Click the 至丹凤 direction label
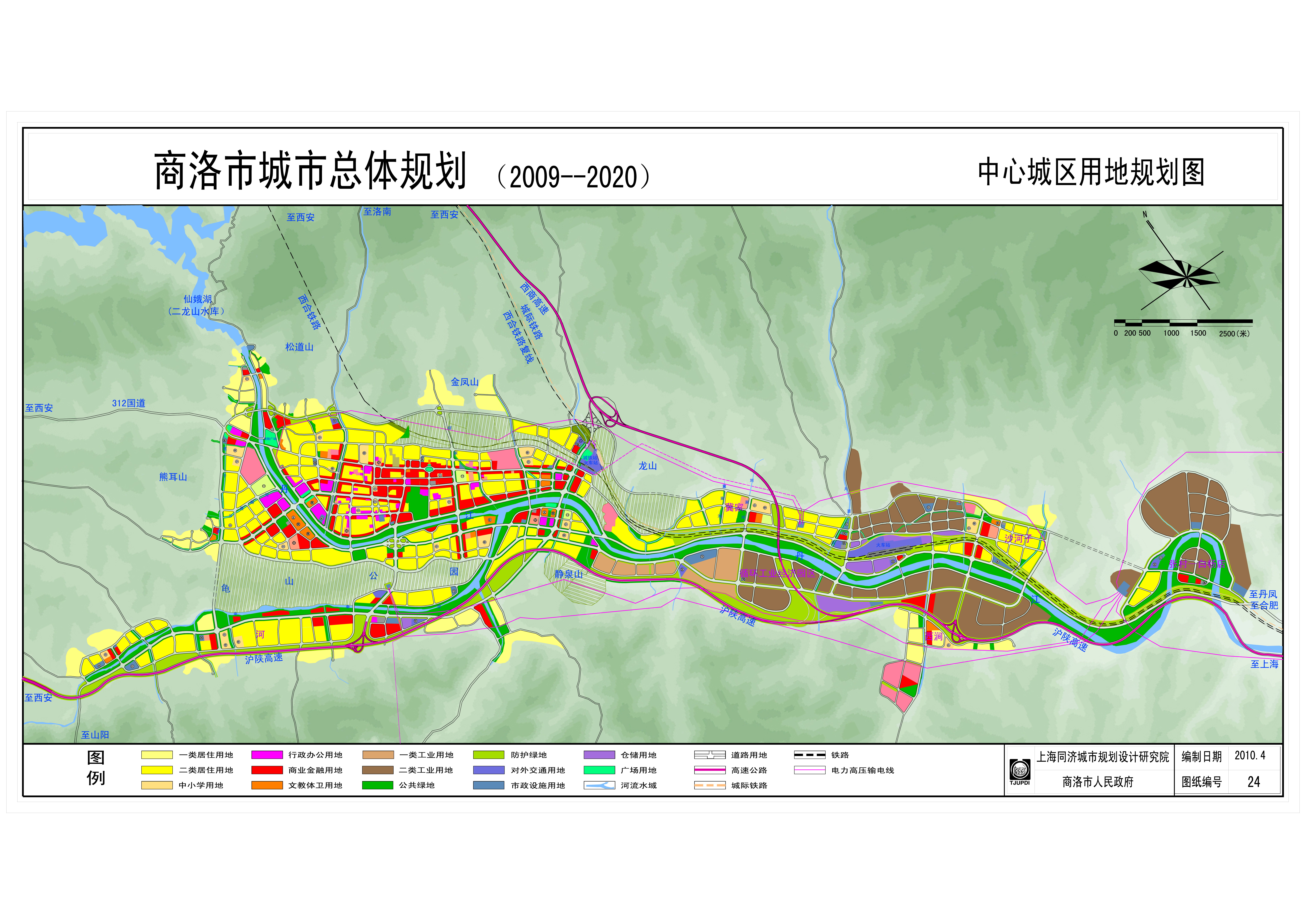This screenshot has width=1306, height=924. click(x=1263, y=594)
